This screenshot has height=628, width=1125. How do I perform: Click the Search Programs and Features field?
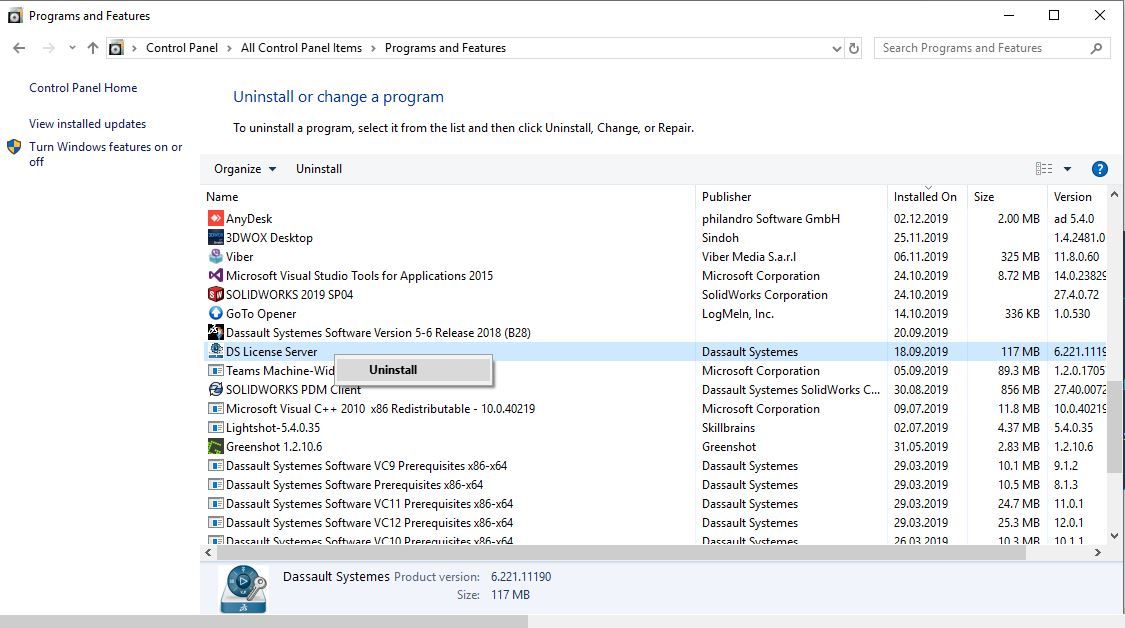[980, 48]
